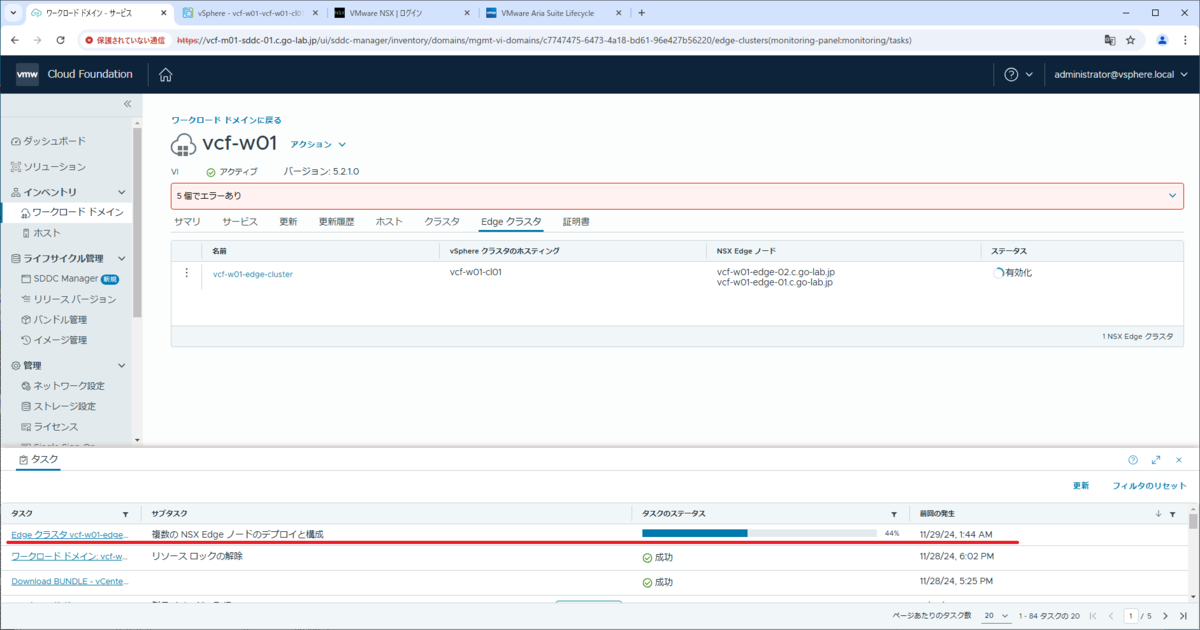The height and width of the screenshot is (630, 1200).
Task: Click the not-secure connection warning badge
Action: point(125,40)
